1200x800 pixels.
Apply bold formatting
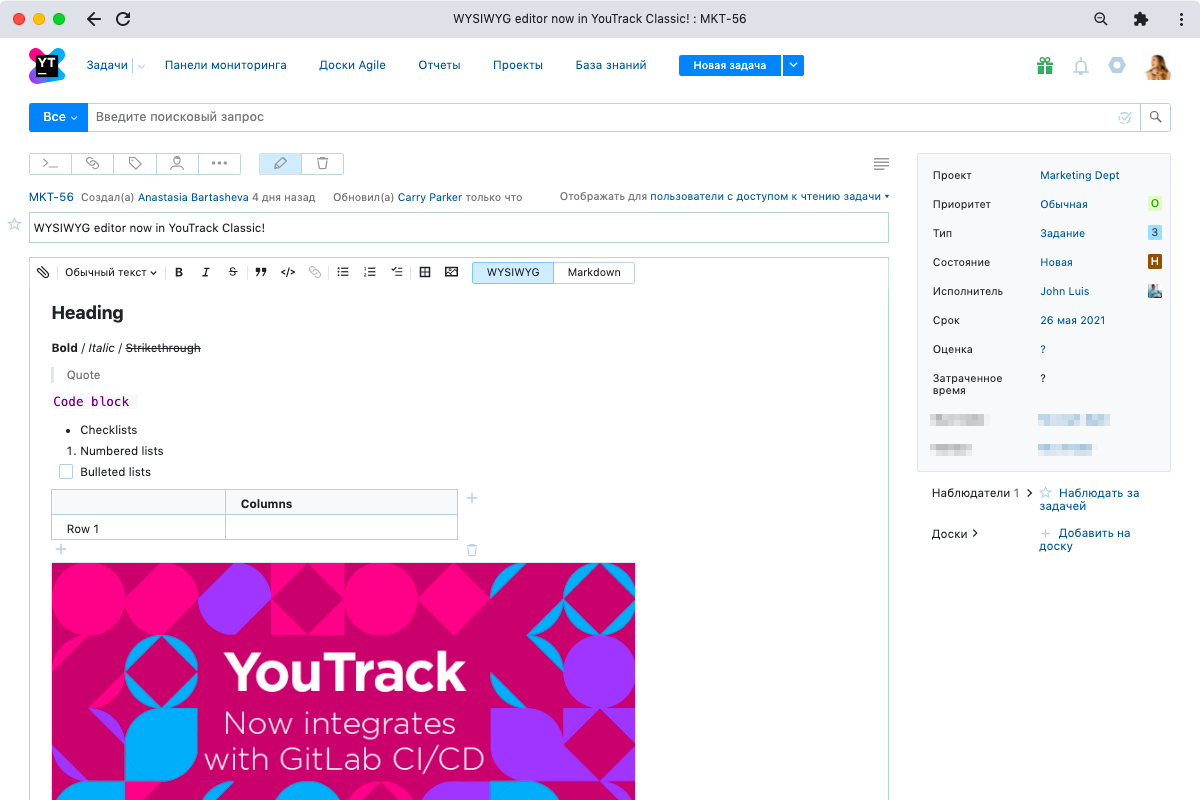179,272
